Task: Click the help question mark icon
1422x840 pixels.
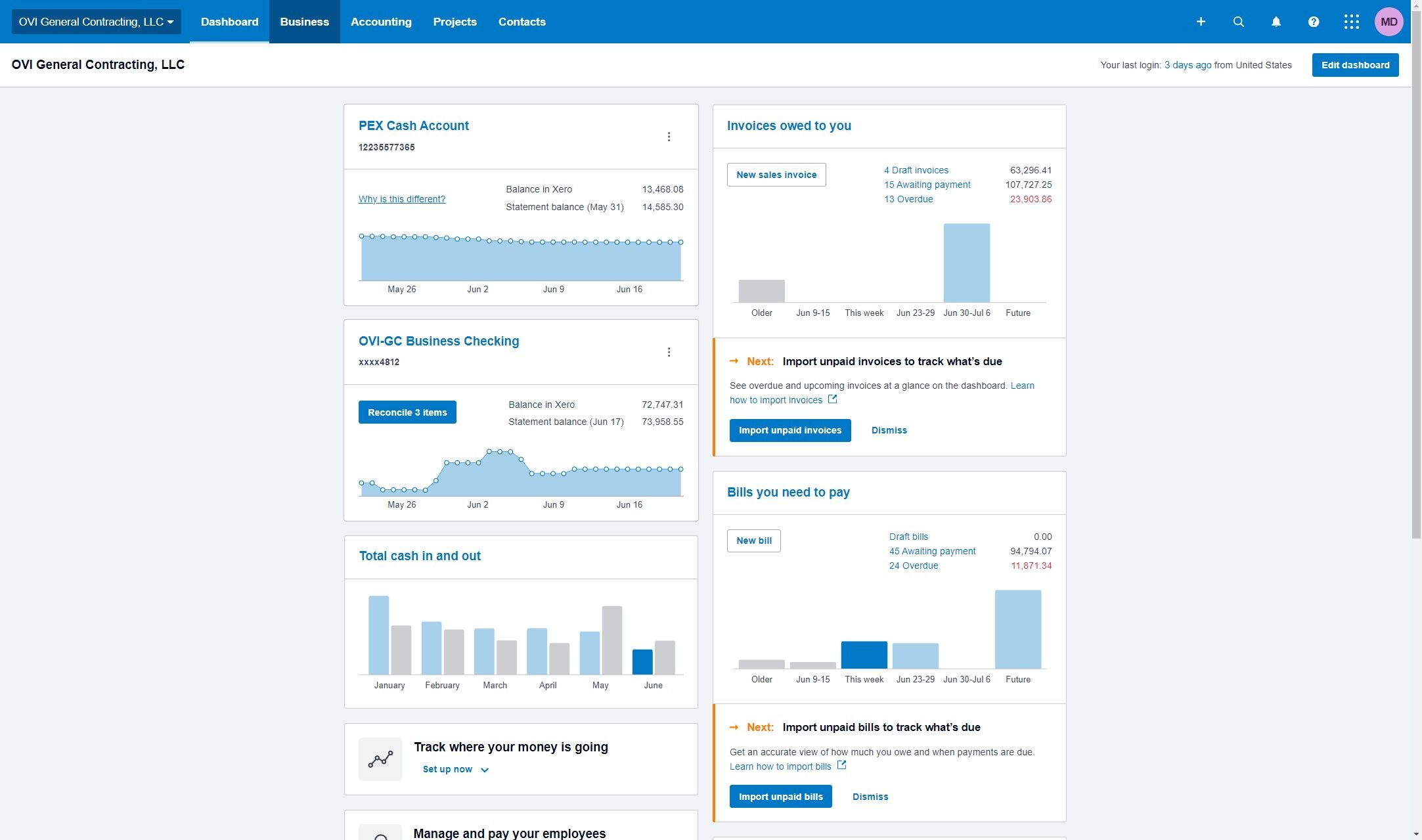Action: pos(1313,22)
